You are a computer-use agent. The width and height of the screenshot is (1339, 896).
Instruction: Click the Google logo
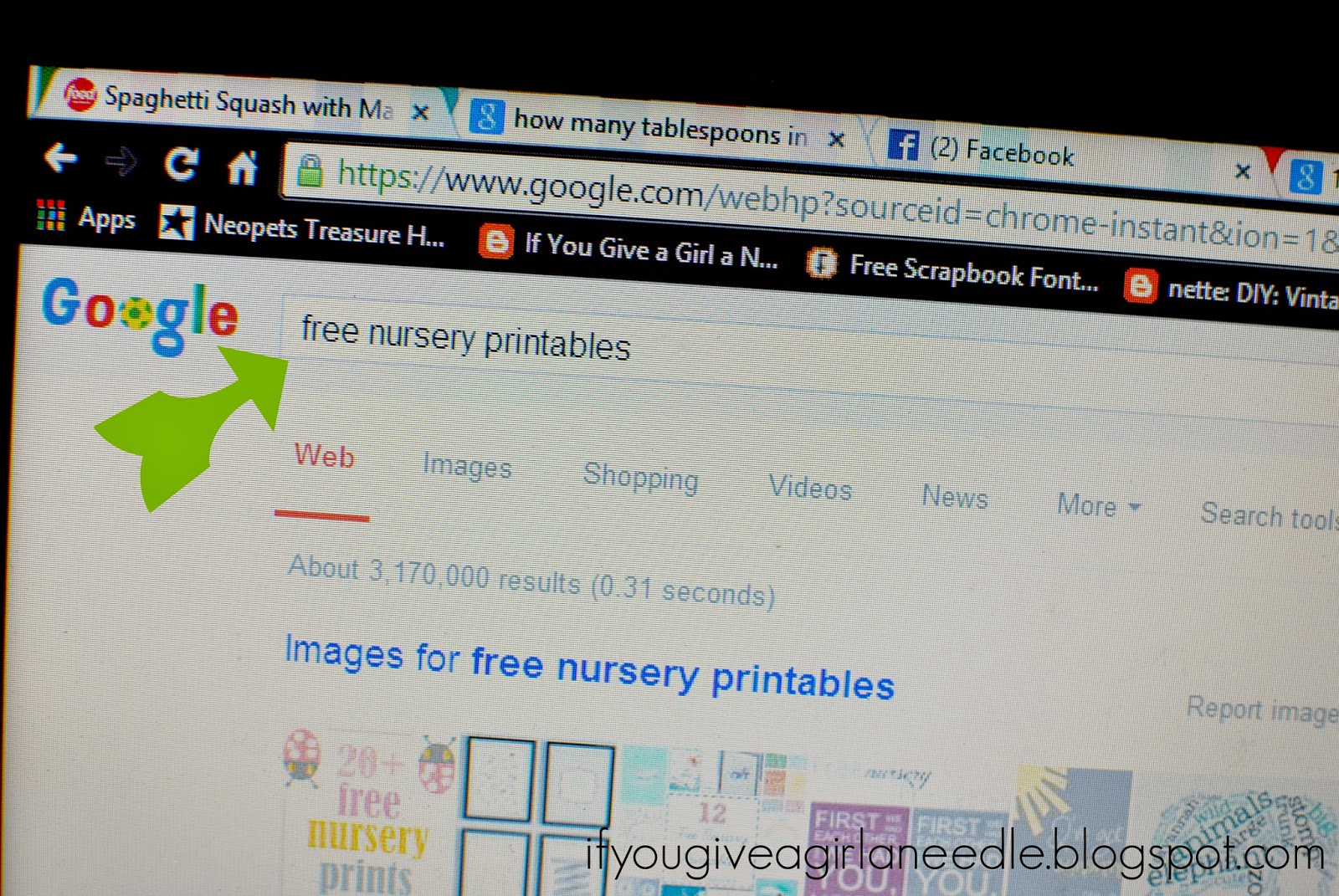pyautogui.click(x=141, y=315)
